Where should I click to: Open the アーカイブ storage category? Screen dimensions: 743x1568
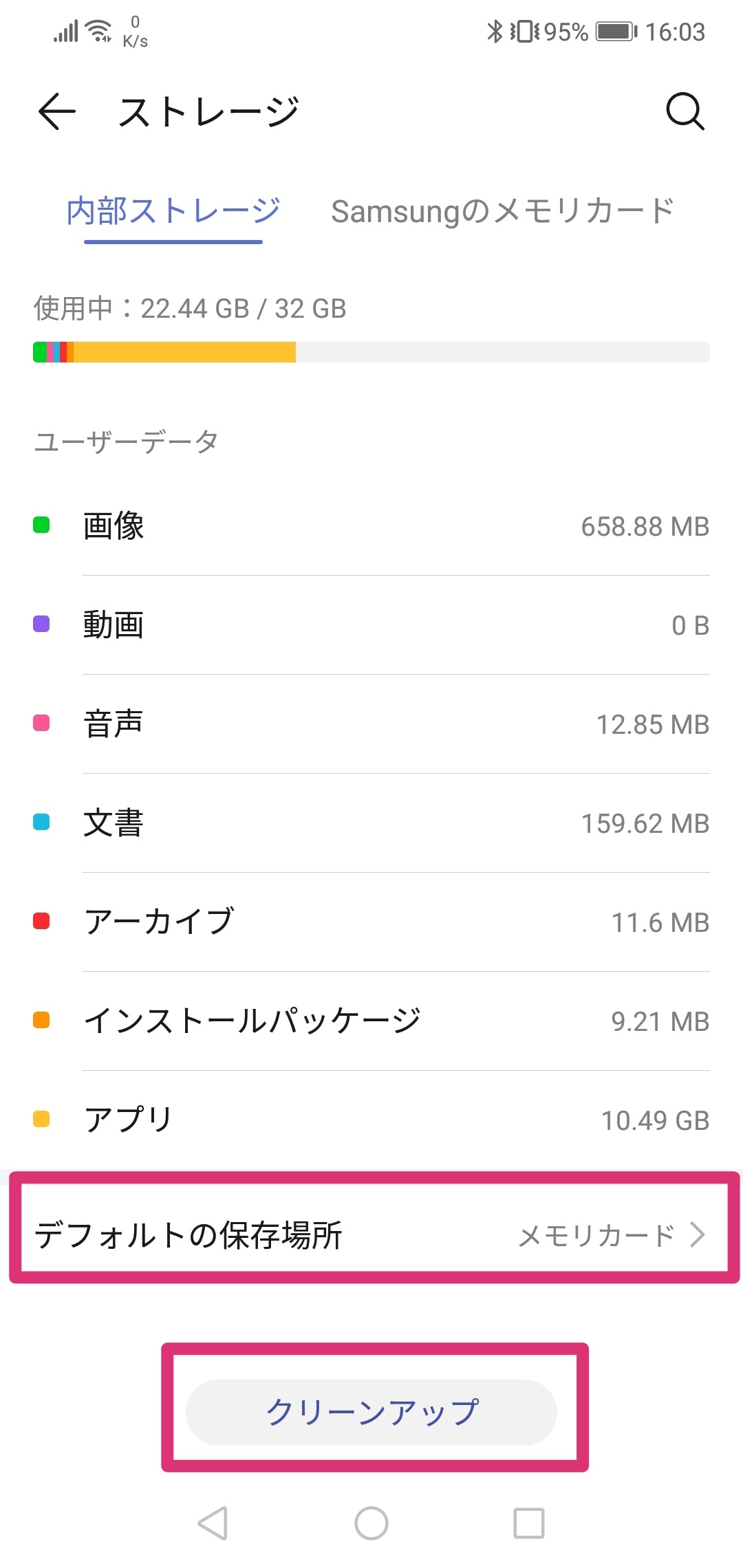click(371, 922)
